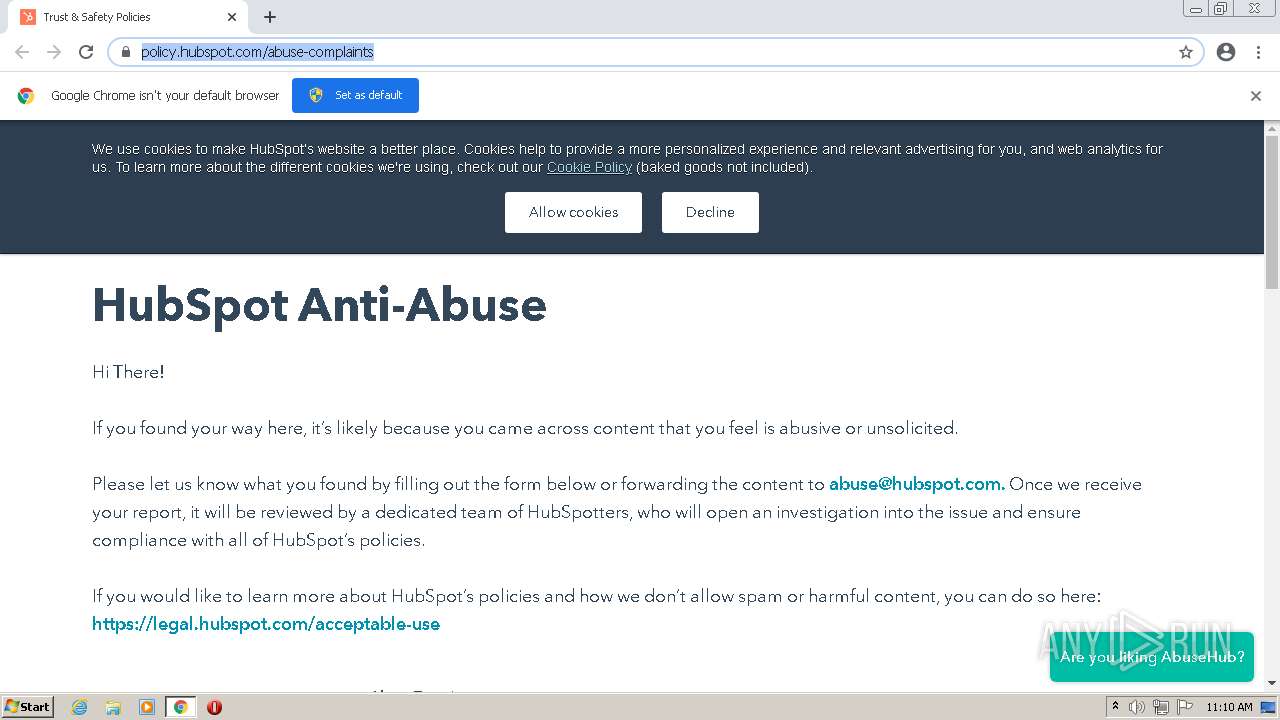Click Allow cookies button
1280x720 pixels.
click(x=573, y=212)
